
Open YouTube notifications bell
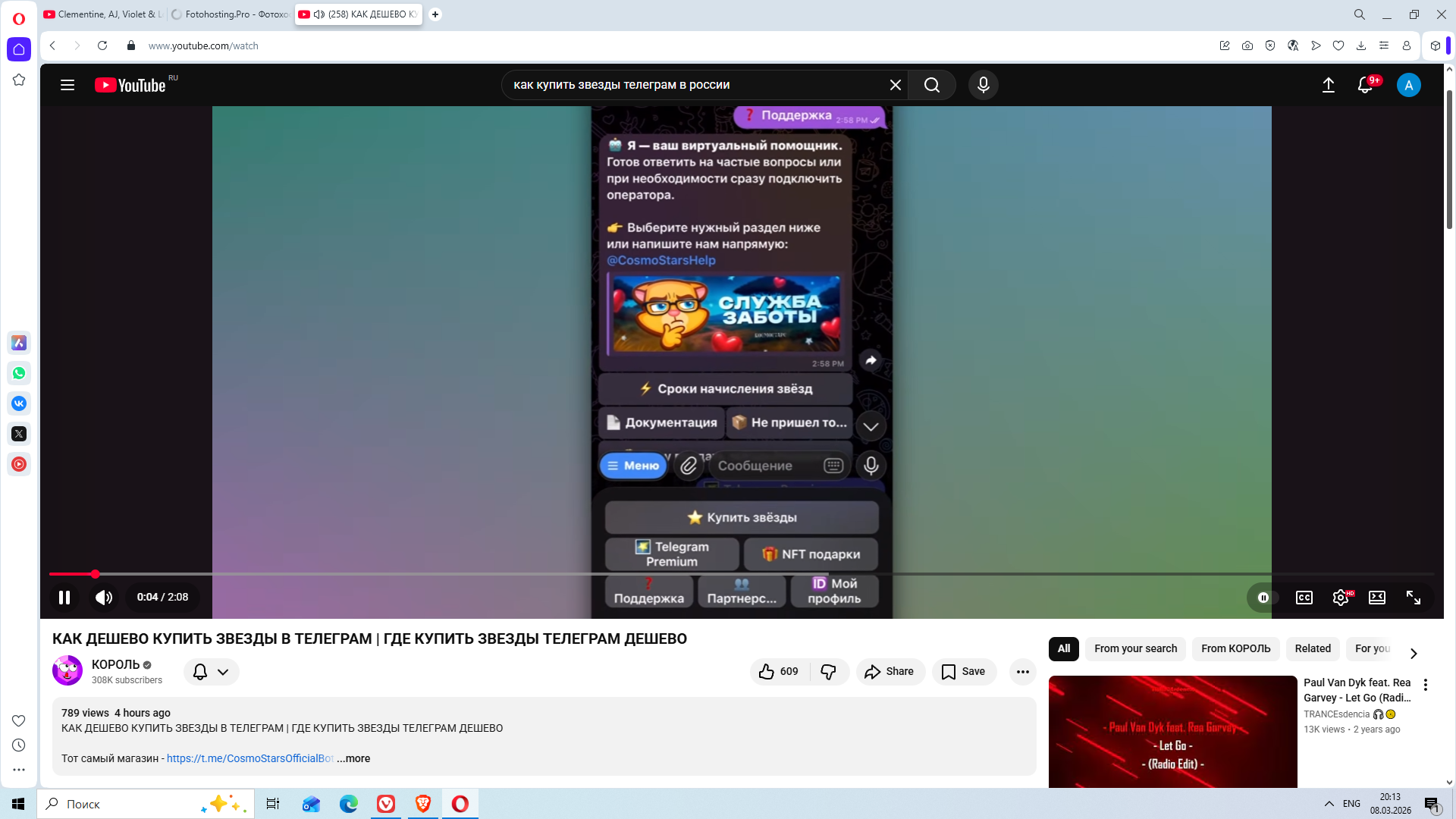(x=1365, y=85)
